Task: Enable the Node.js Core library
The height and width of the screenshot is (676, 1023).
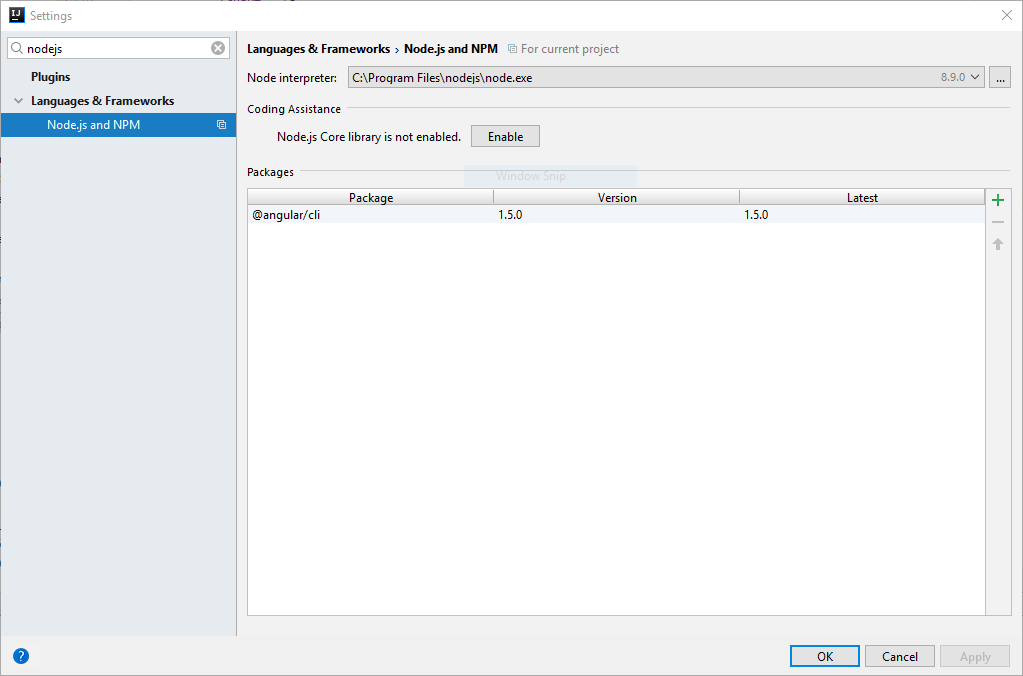Action: 505,137
